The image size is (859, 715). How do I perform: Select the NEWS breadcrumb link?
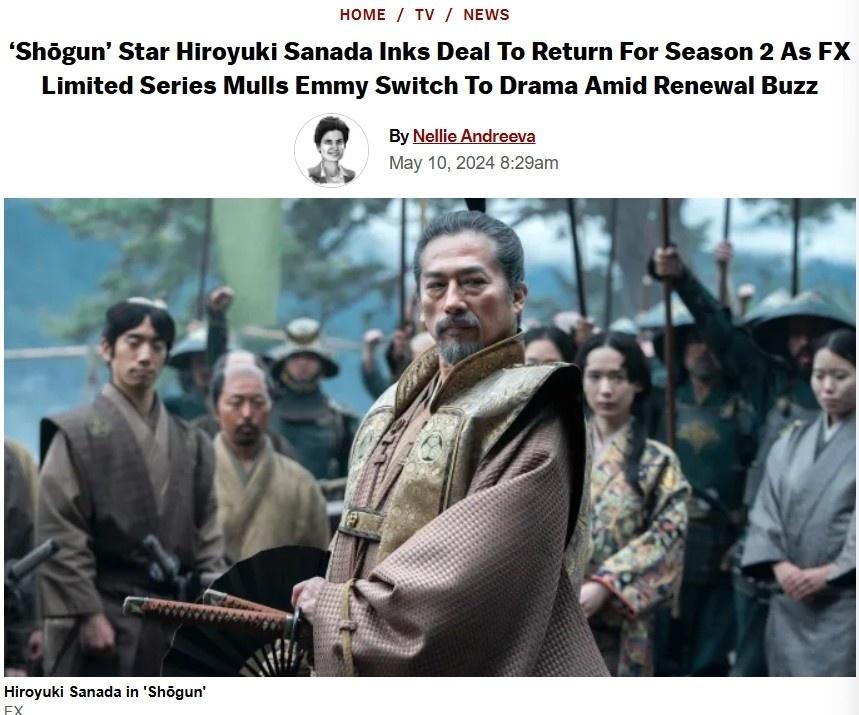(486, 15)
